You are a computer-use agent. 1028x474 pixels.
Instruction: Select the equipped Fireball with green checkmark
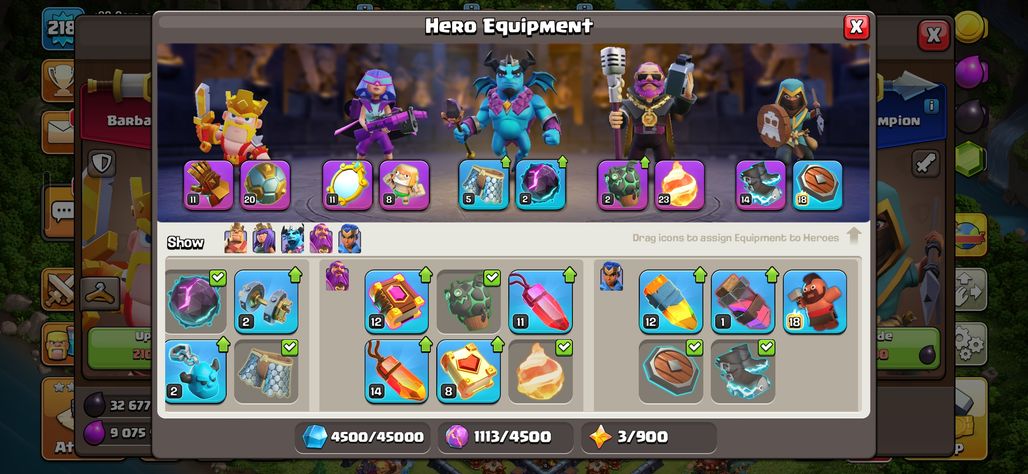(540, 371)
